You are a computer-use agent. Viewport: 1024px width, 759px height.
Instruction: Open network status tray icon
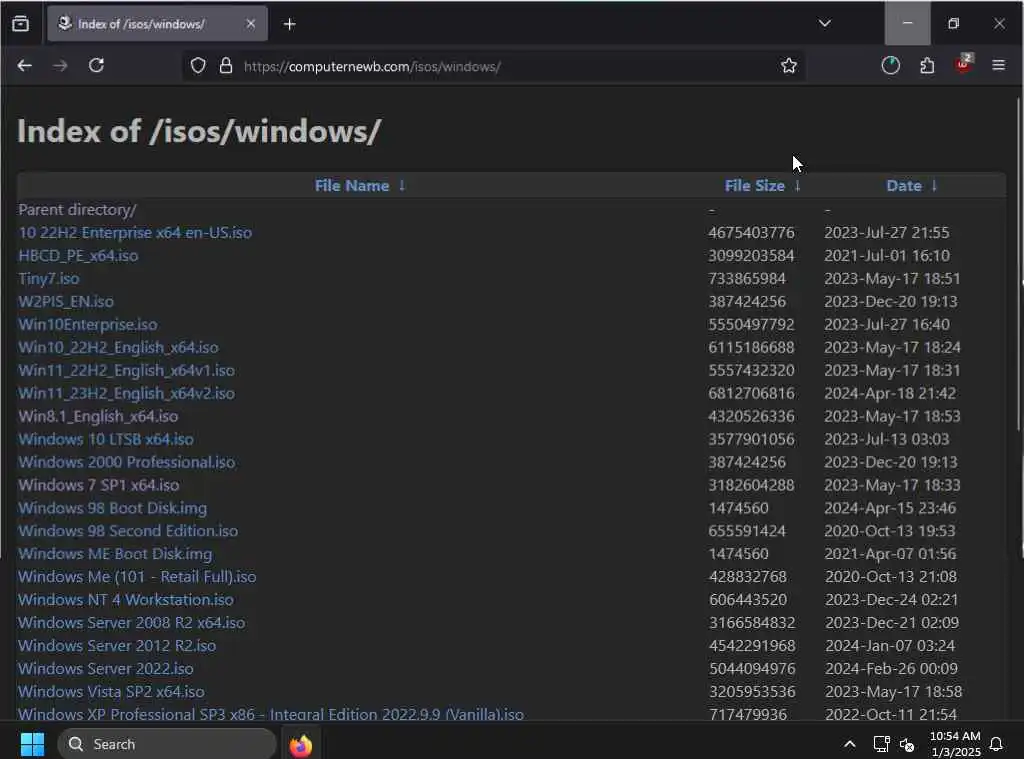coord(882,744)
